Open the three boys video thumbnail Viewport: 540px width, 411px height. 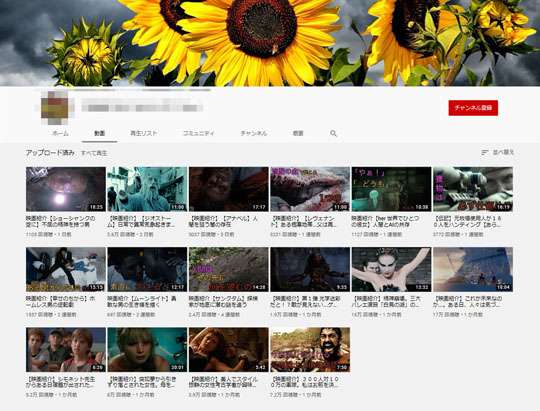66,350
